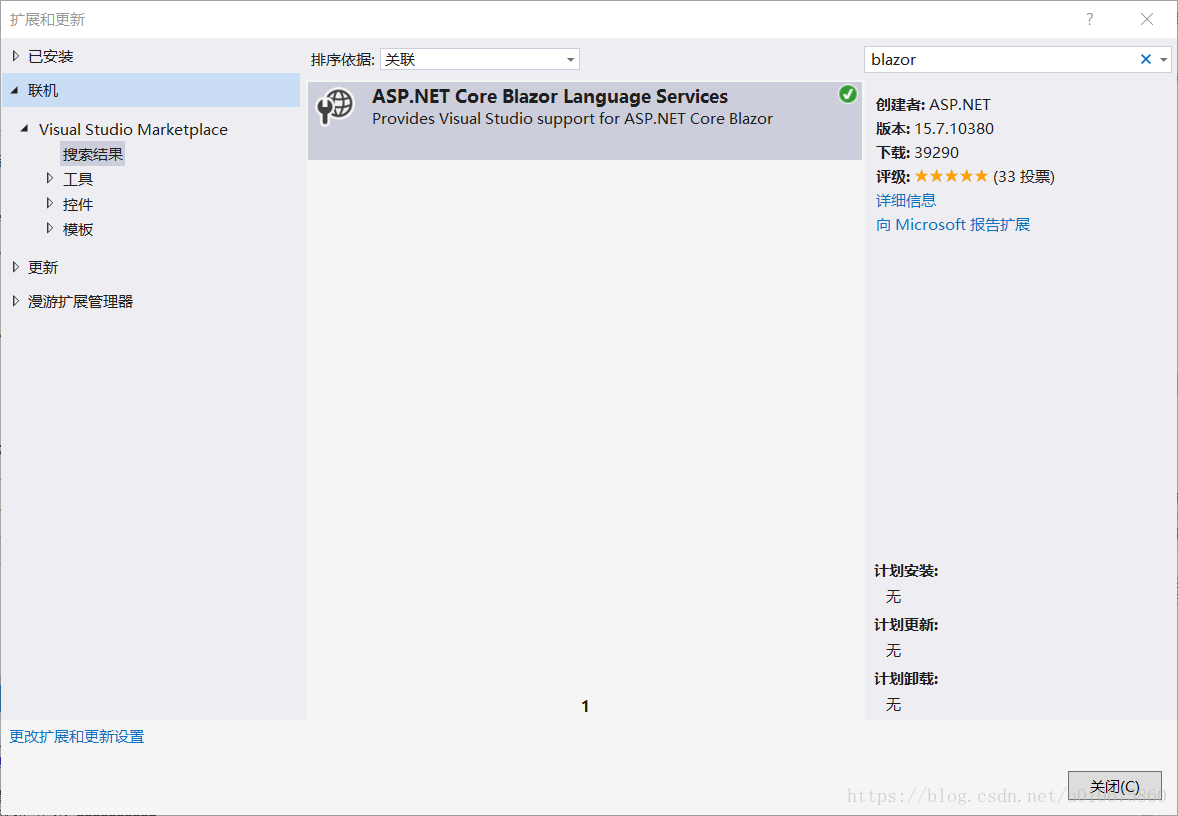Click the 计划更新 heading
This screenshot has width=1178, height=816.
click(906, 625)
